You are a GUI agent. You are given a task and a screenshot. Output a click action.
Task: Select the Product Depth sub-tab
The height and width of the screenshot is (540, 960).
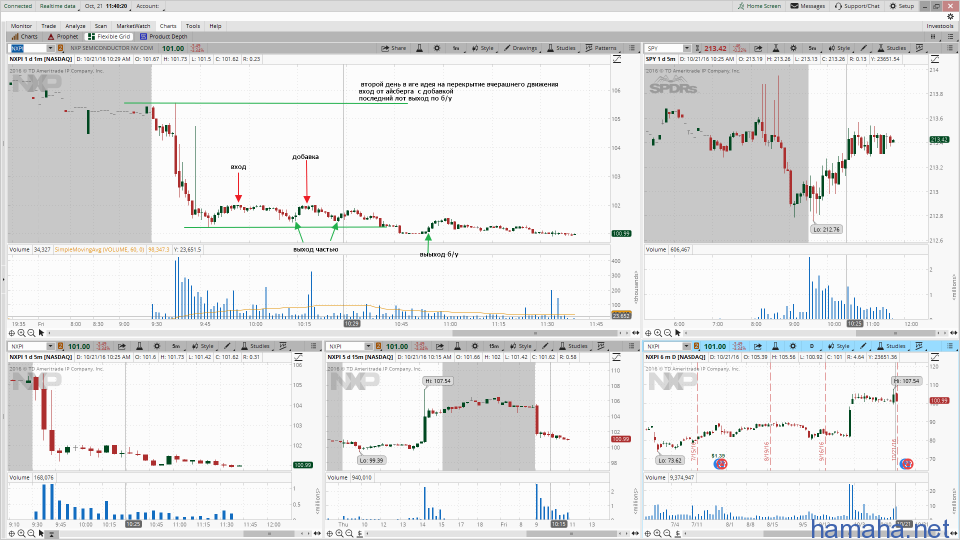(163, 37)
